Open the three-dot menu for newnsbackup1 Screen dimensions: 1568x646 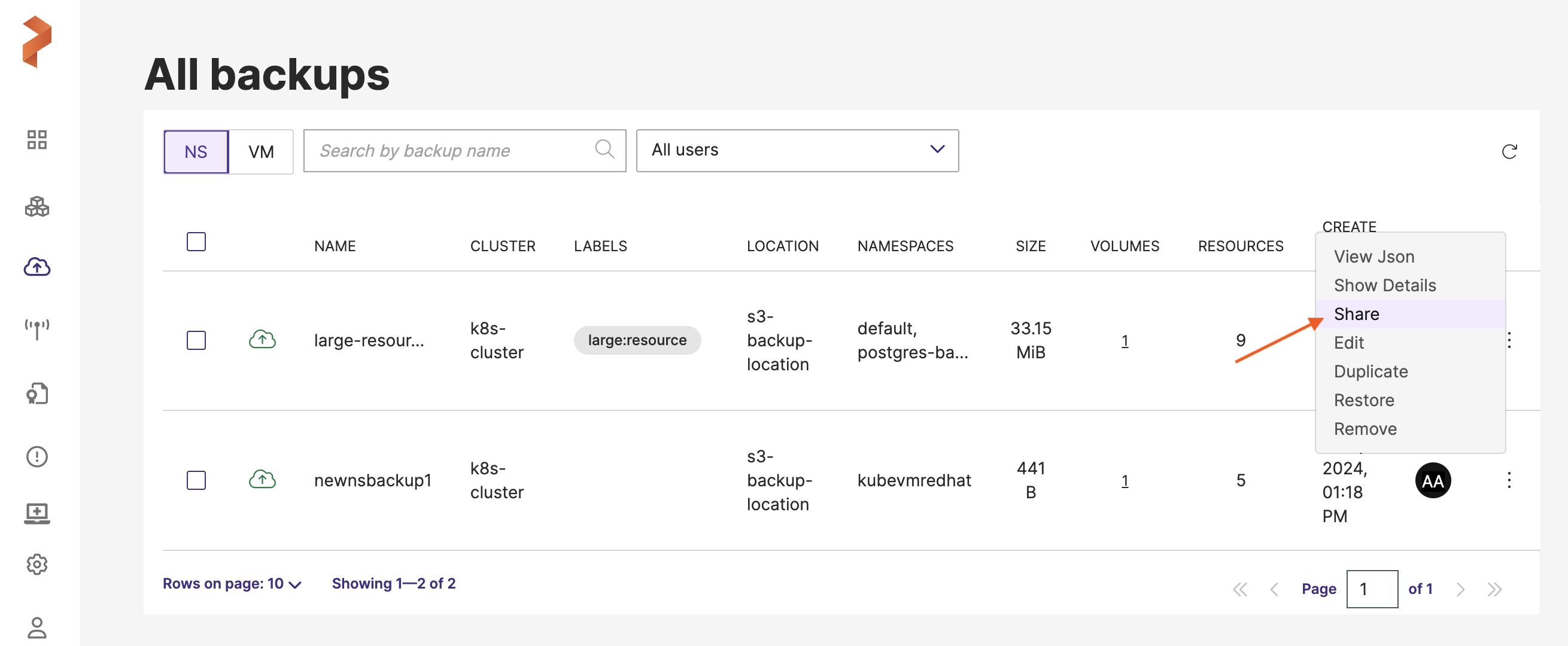point(1508,480)
